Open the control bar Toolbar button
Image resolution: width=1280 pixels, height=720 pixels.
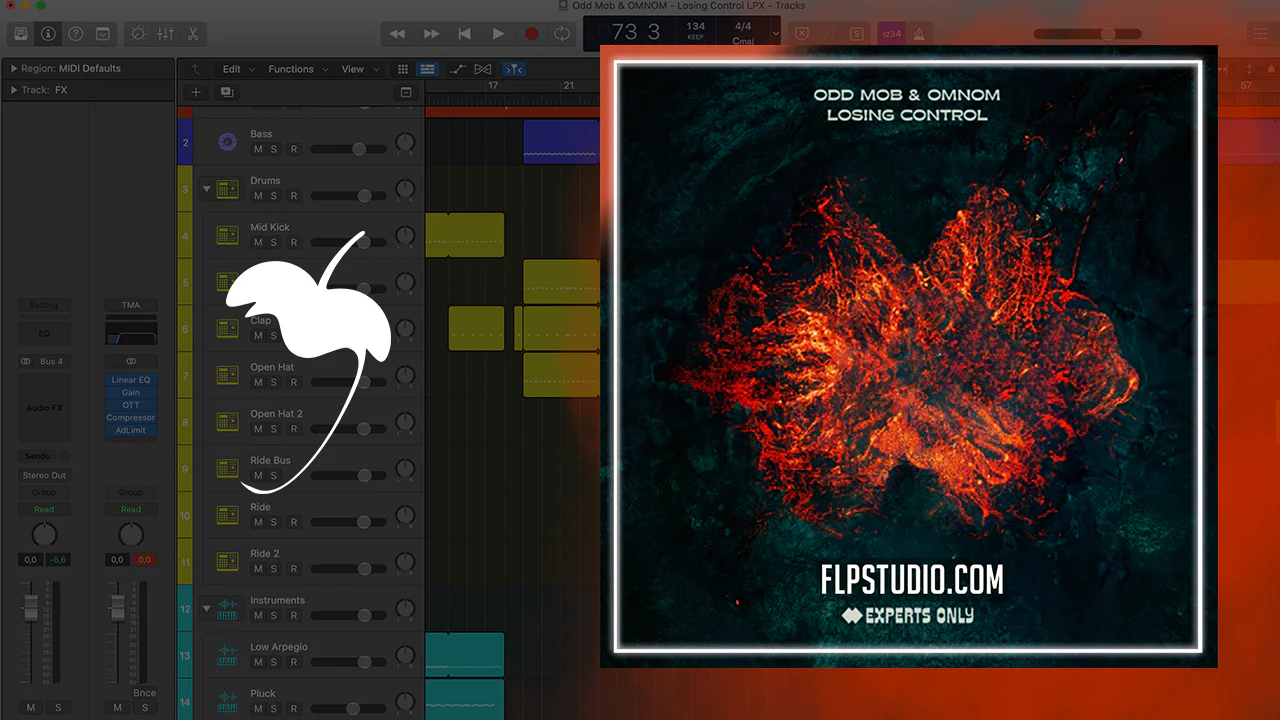tap(102, 34)
